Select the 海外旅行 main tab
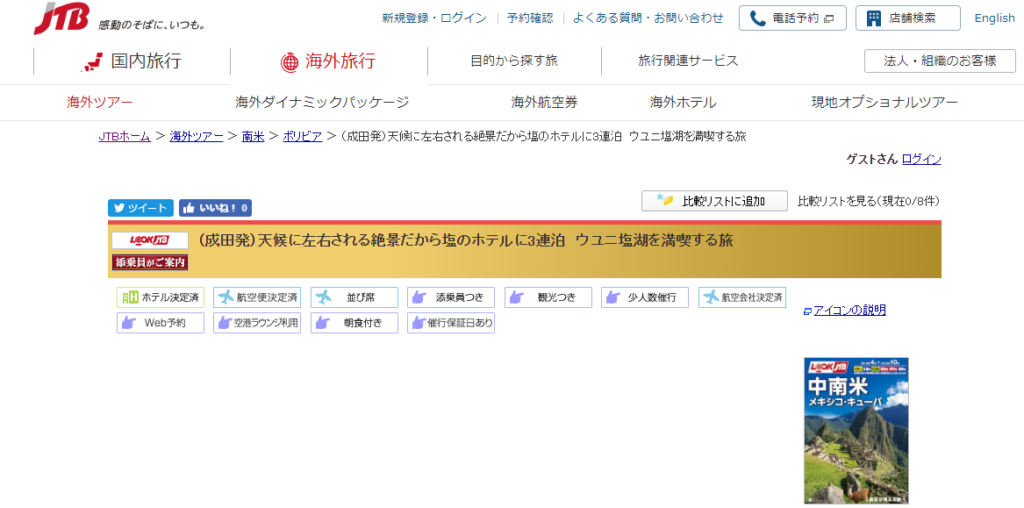1024x508 pixels. 328,61
